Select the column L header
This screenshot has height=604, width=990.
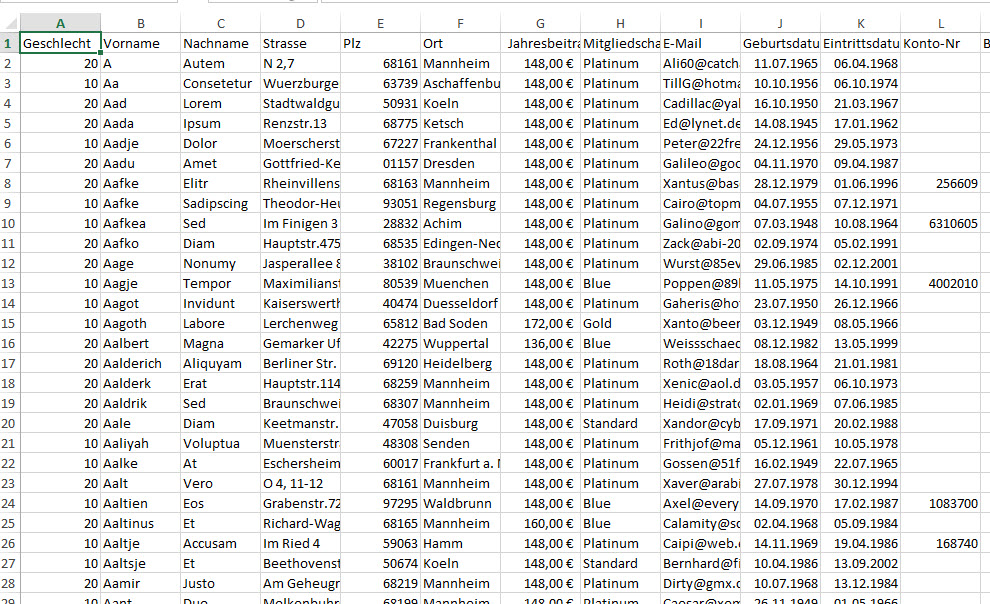940,23
